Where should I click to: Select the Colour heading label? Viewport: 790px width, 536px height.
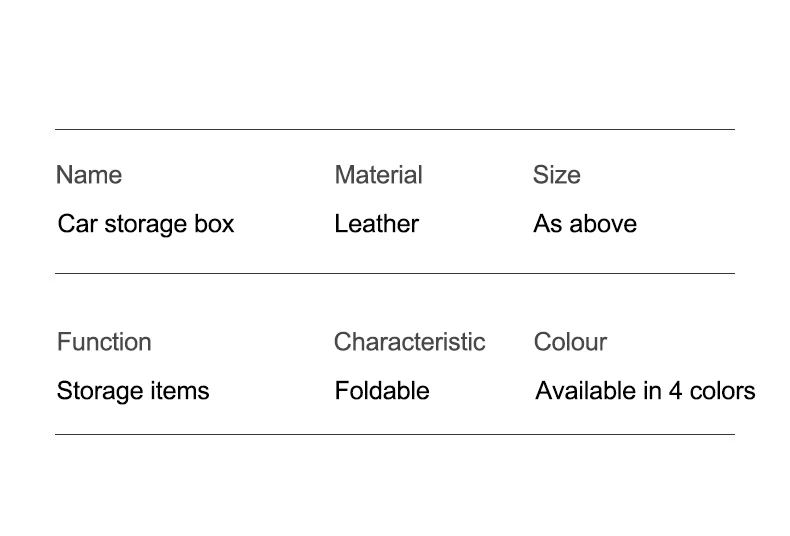point(570,342)
